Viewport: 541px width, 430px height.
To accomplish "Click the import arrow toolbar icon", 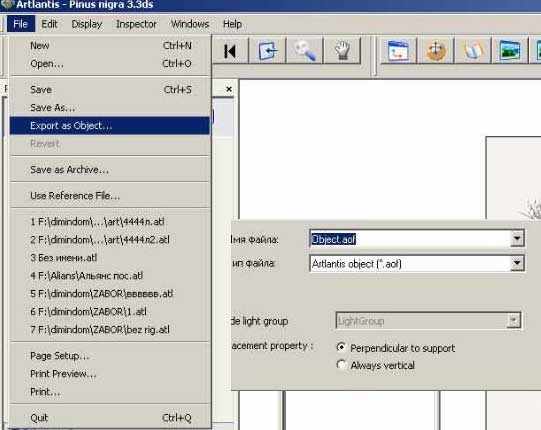I will (x=267, y=51).
